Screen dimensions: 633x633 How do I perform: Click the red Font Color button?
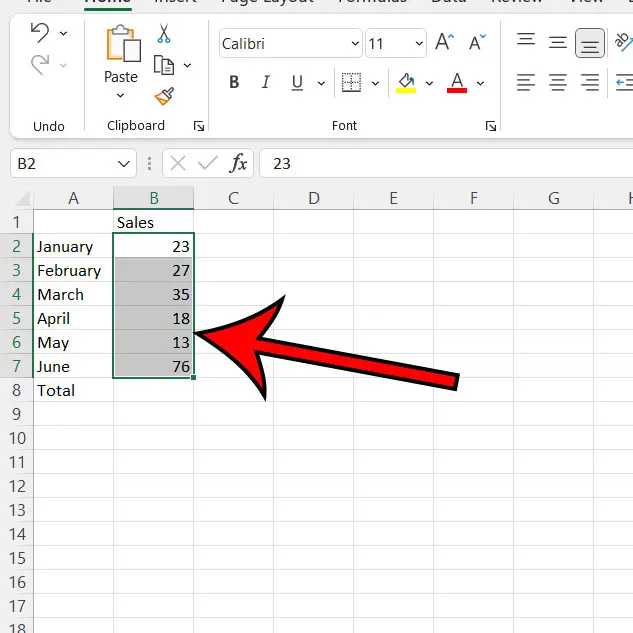(x=457, y=82)
